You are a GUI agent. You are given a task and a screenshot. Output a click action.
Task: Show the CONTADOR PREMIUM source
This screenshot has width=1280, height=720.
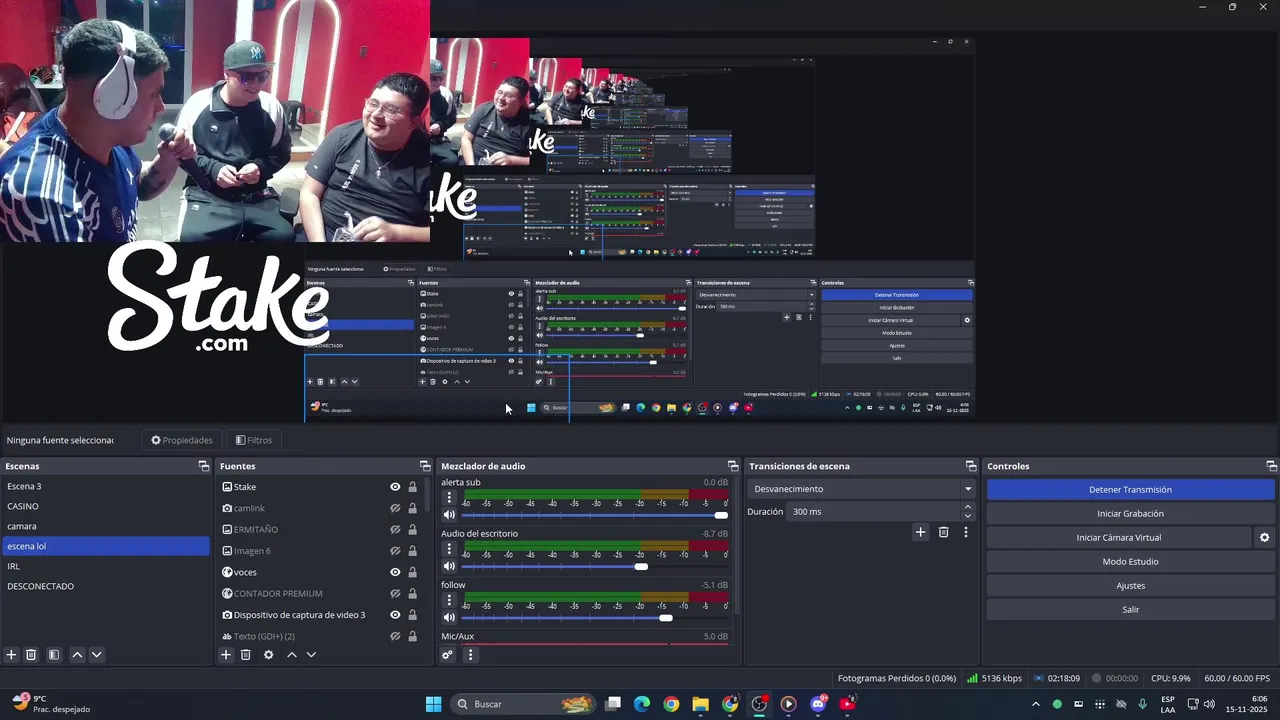coord(395,594)
